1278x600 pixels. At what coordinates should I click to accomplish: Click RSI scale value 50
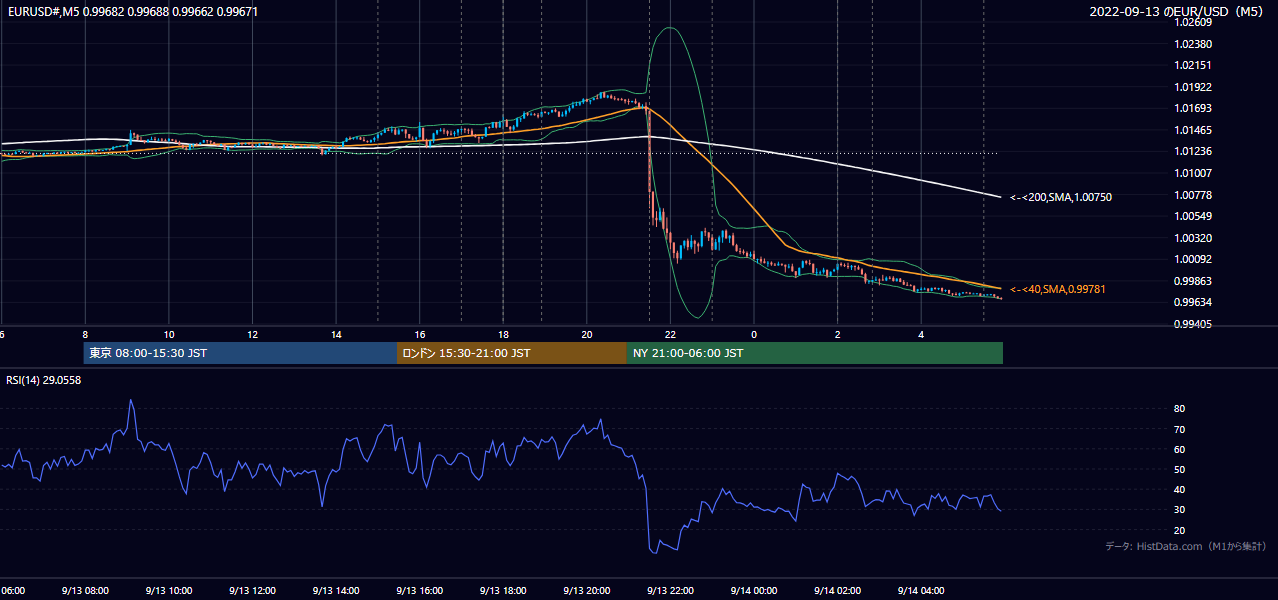(1180, 469)
